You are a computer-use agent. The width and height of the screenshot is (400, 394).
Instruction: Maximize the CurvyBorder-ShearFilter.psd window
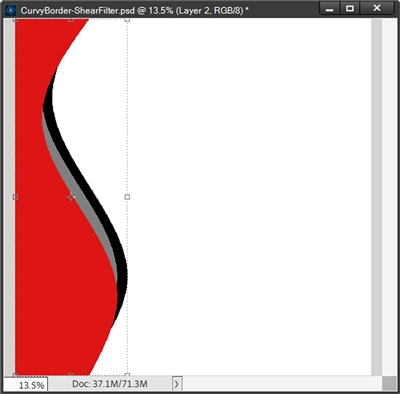point(350,8)
